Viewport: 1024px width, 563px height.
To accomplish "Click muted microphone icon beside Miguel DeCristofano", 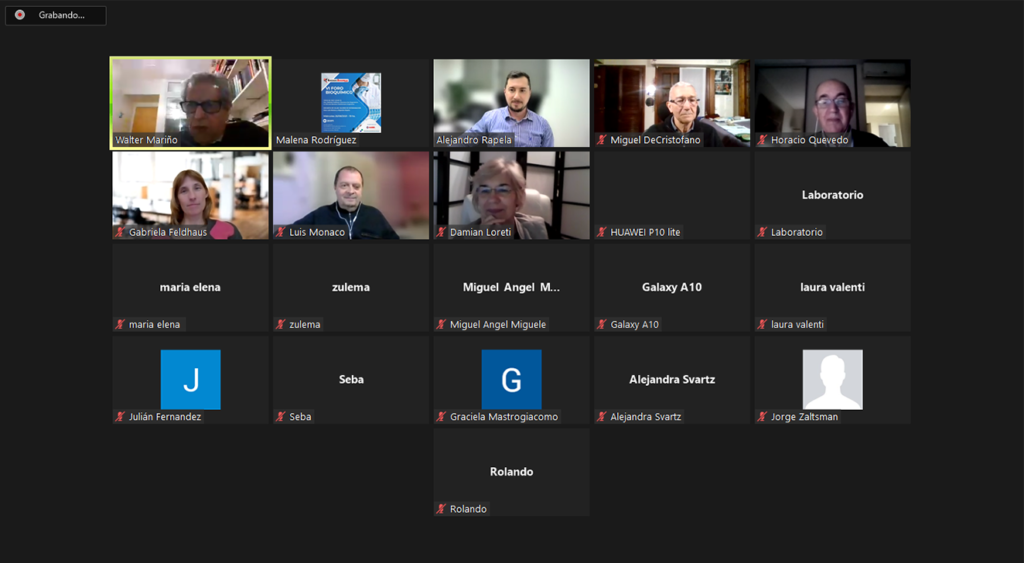I will coord(602,140).
